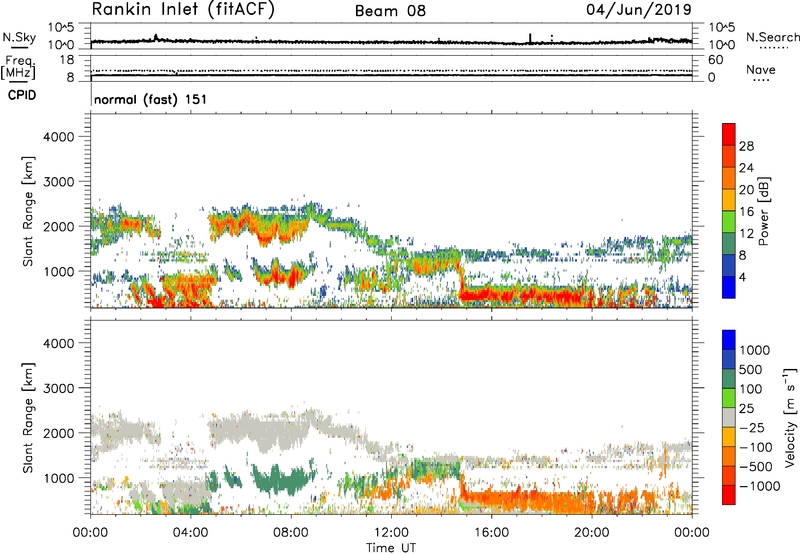Image resolution: width=800 pixels, height=554 pixels.
Task: Click the '3000' tick of the velocity panel
Action: tap(59, 388)
